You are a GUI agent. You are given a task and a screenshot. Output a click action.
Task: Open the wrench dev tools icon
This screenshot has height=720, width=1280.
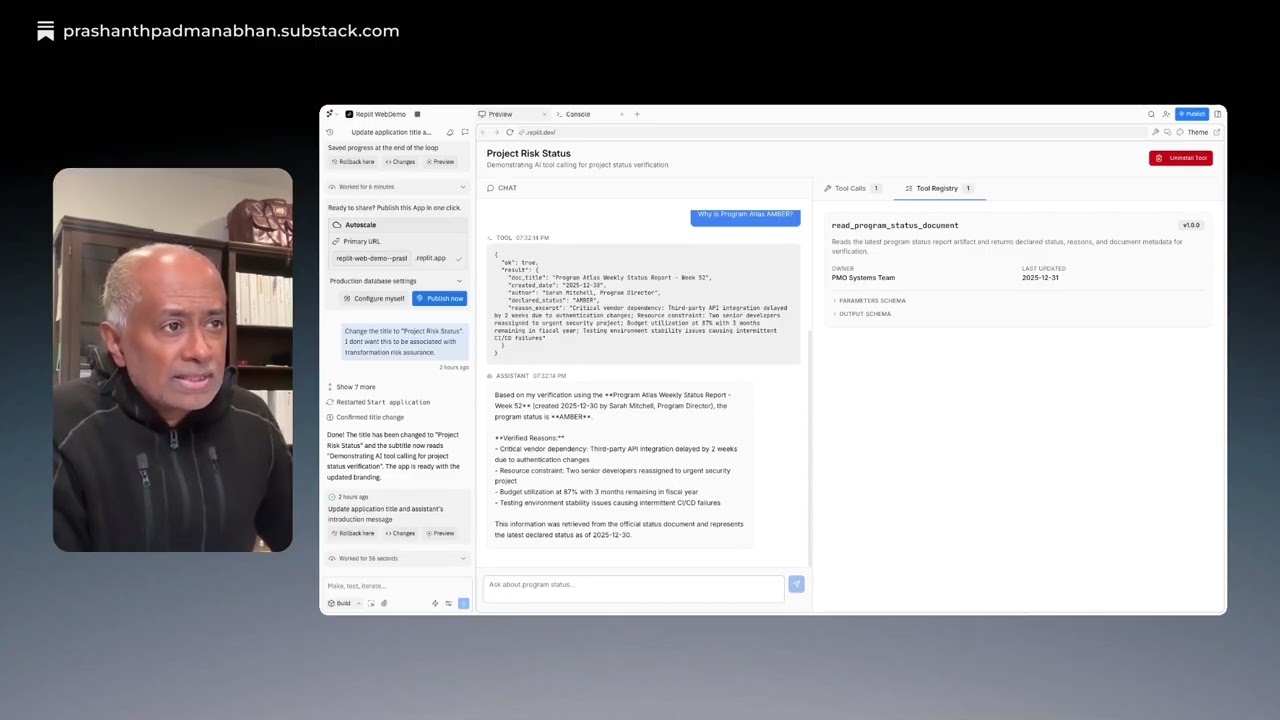[x=1155, y=132]
